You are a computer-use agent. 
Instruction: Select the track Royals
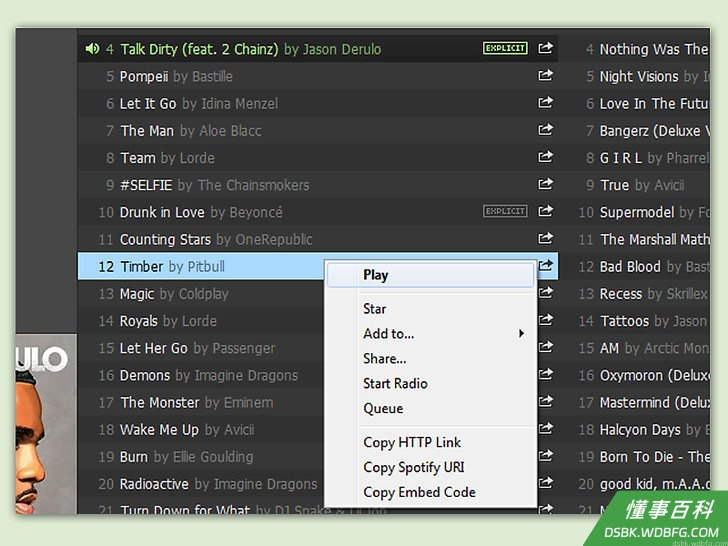[139, 321]
